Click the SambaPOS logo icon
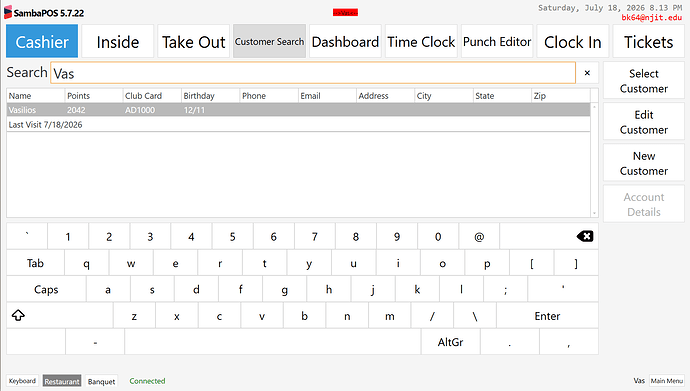690x391 pixels. click(8, 12)
